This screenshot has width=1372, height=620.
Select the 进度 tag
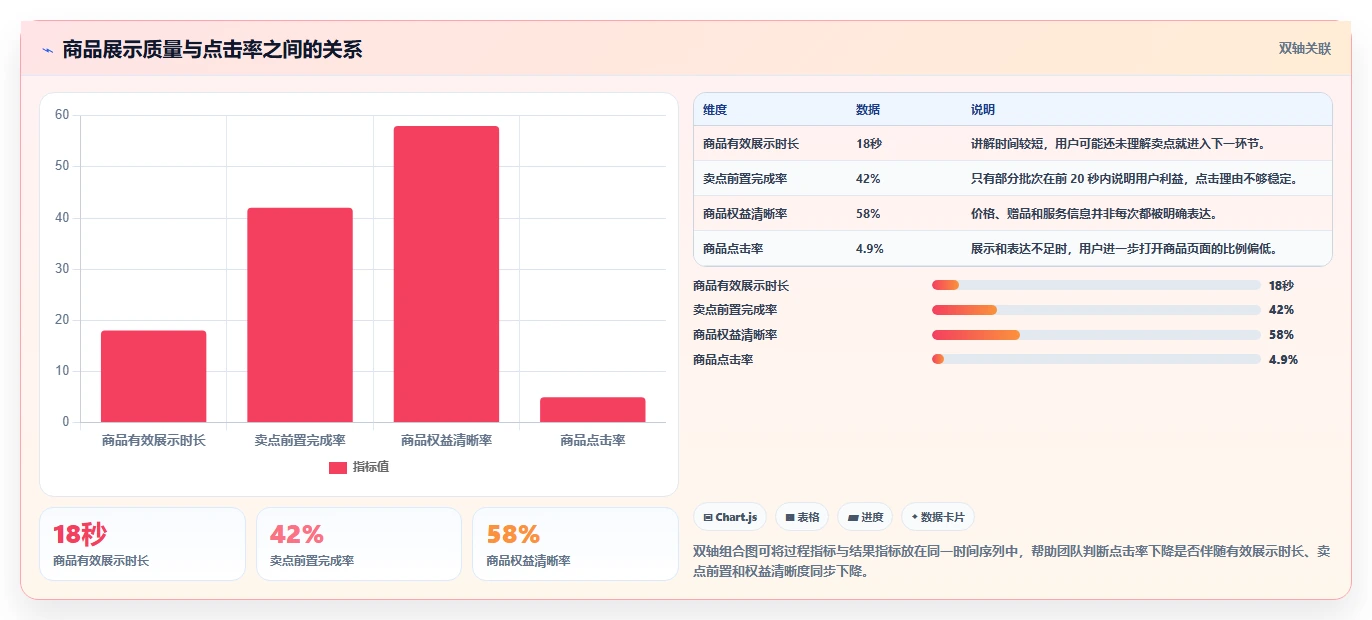click(865, 517)
